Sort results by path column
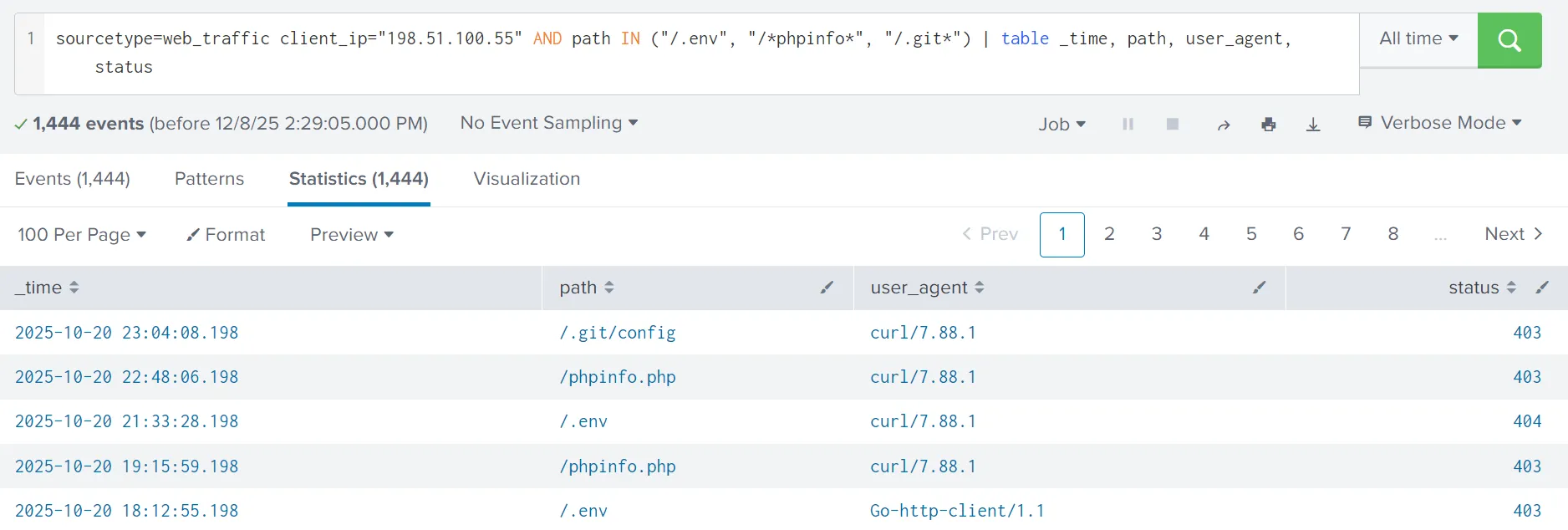Screen dimensions: 1568x530 tap(587, 288)
